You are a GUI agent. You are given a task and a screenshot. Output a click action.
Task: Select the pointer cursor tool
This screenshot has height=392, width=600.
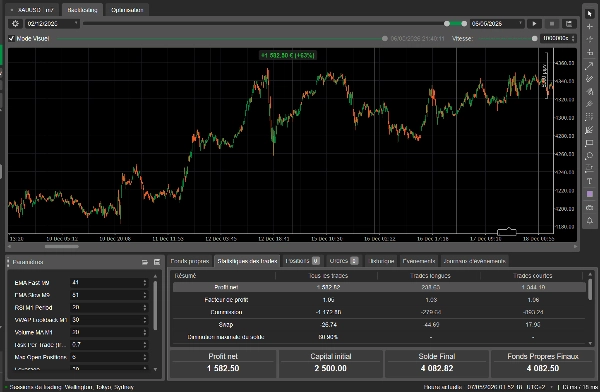coord(589,13)
